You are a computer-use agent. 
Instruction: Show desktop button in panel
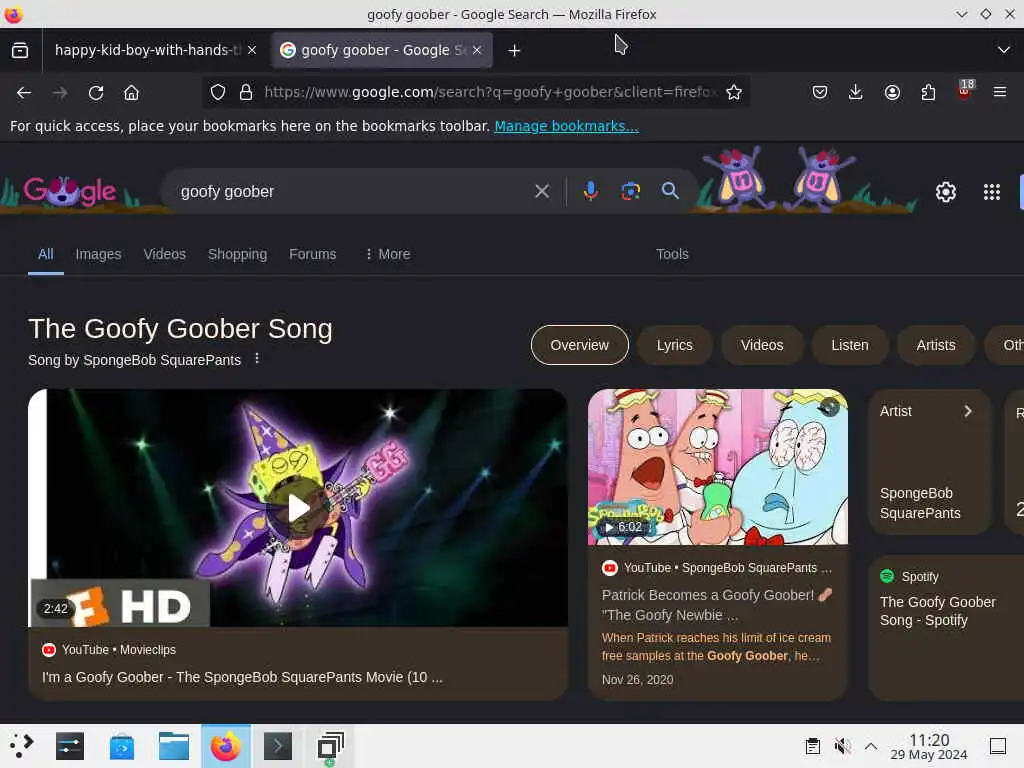pyautogui.click(x=997, y=746)
